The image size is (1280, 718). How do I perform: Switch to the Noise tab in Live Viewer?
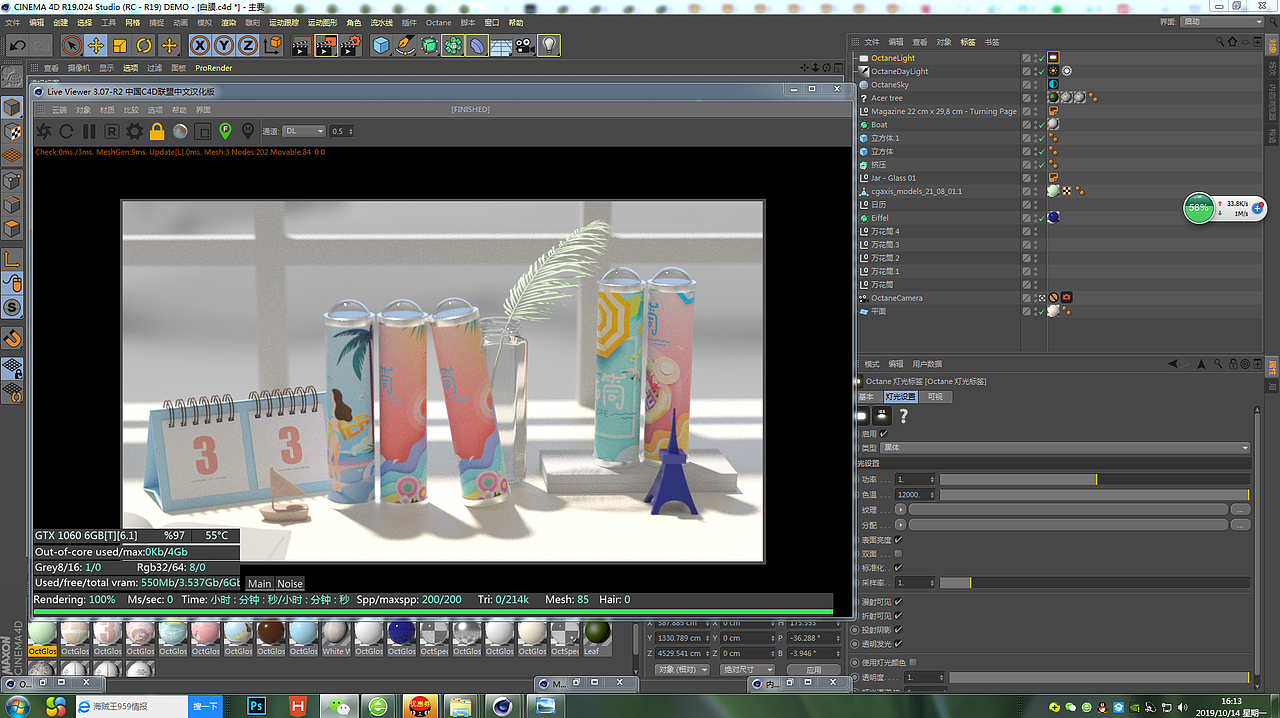click(289, 583)
